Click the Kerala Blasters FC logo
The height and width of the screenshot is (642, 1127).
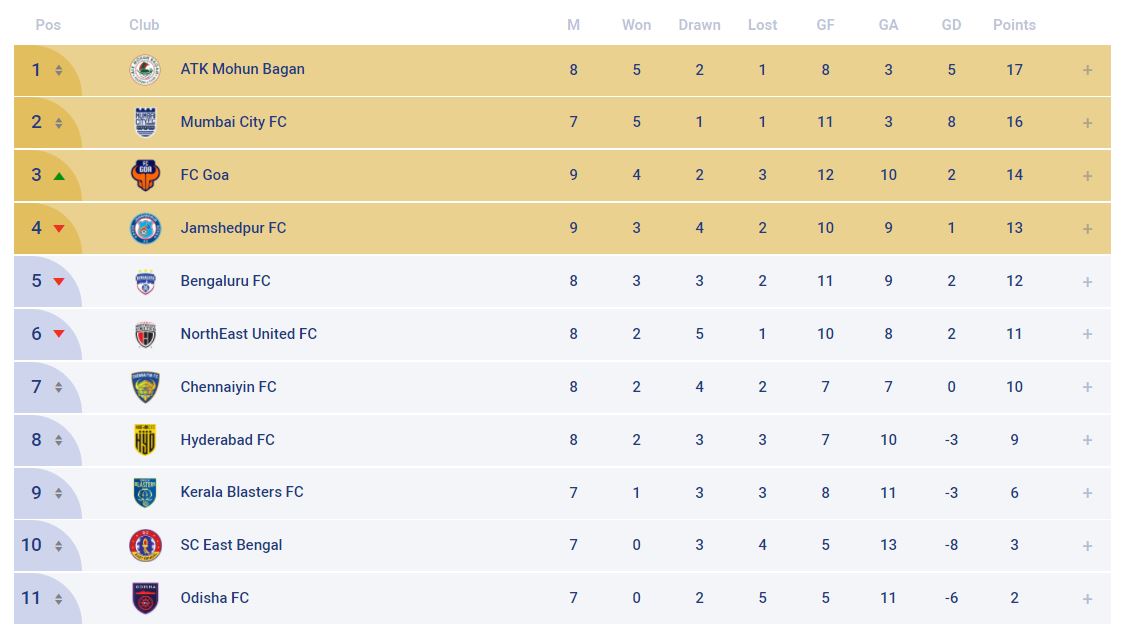(146, 492)
